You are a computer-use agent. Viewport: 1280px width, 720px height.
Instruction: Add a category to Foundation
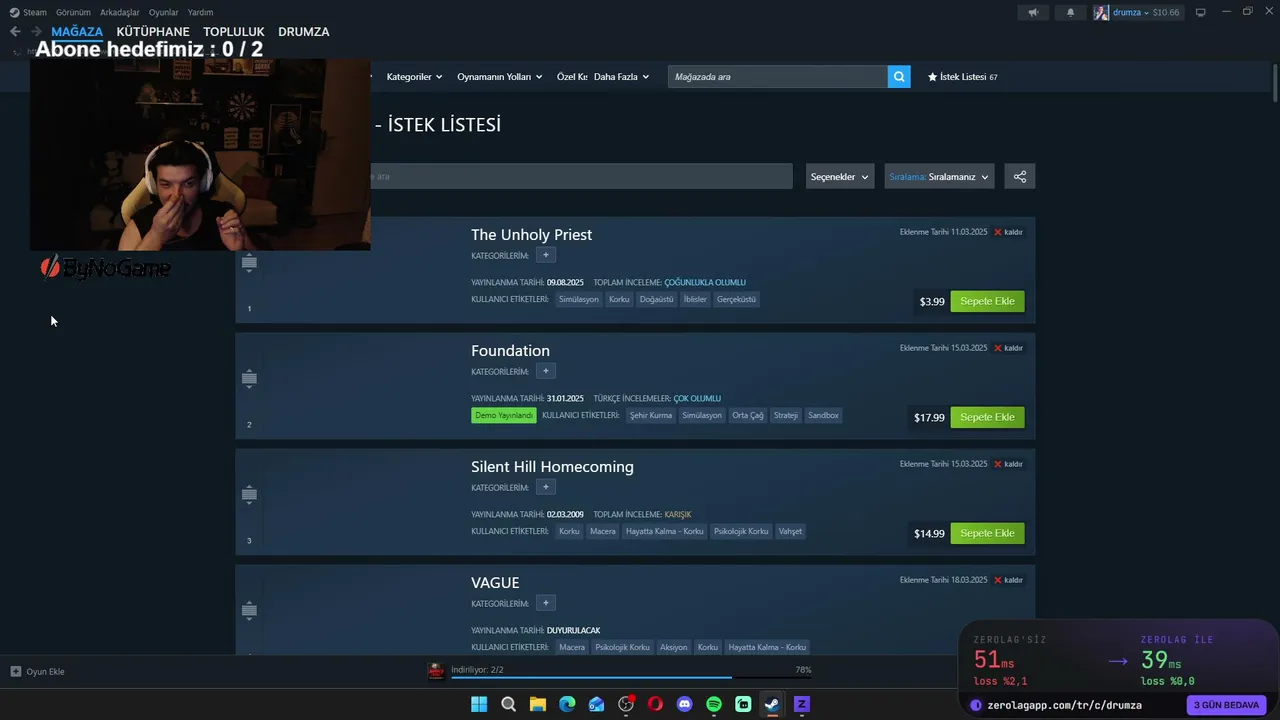click(545, 372)
